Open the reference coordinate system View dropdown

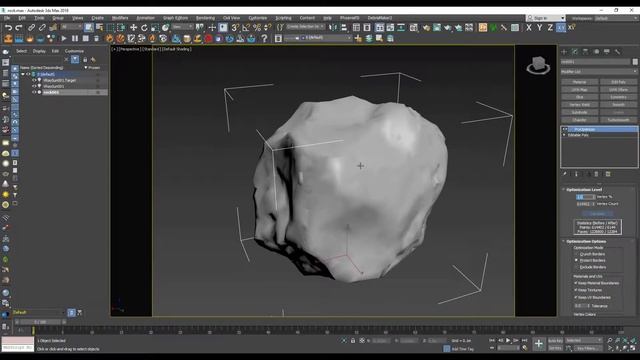(x=182, y=27)
